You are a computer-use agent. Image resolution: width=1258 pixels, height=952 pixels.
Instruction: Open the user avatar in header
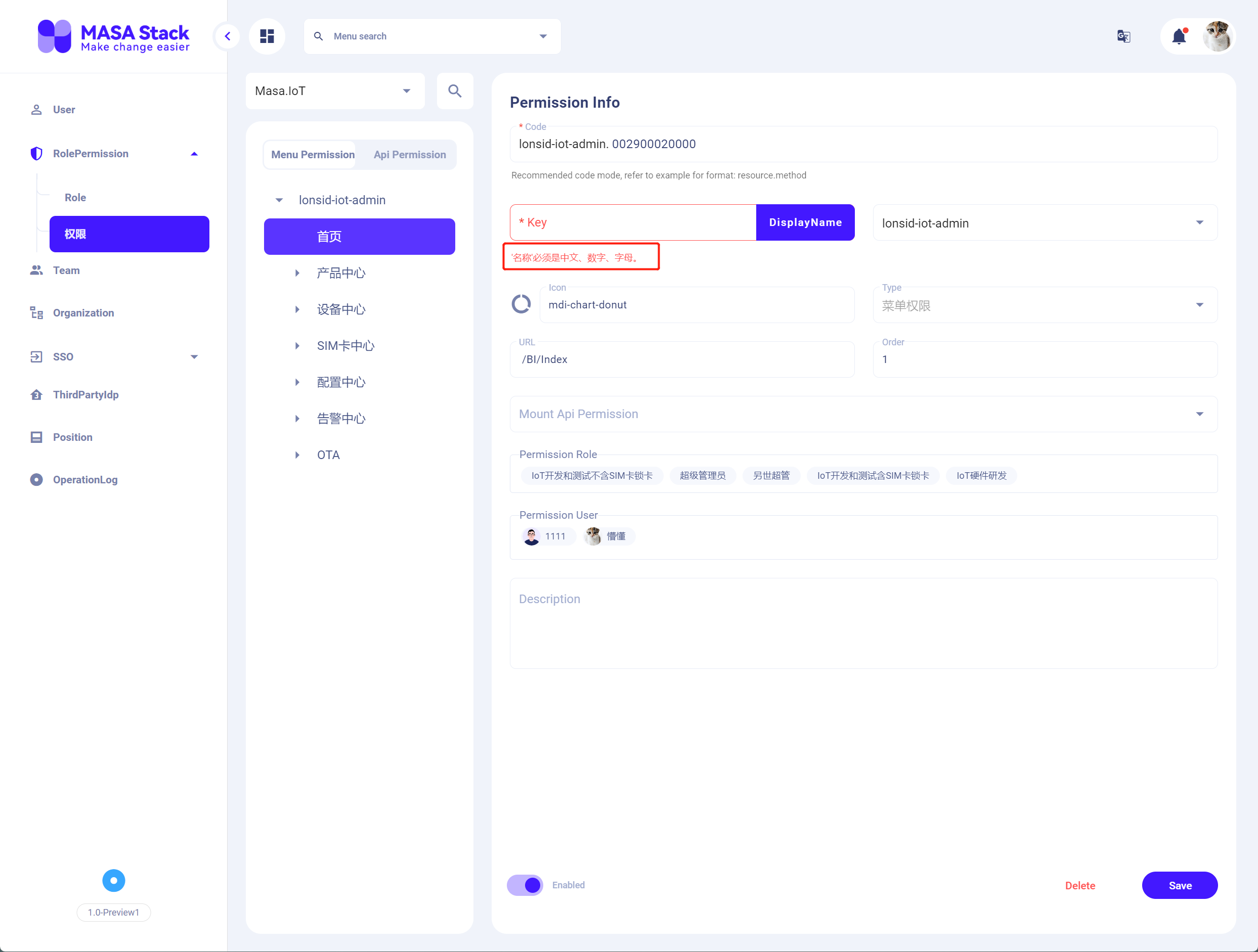click(1217, 36)
